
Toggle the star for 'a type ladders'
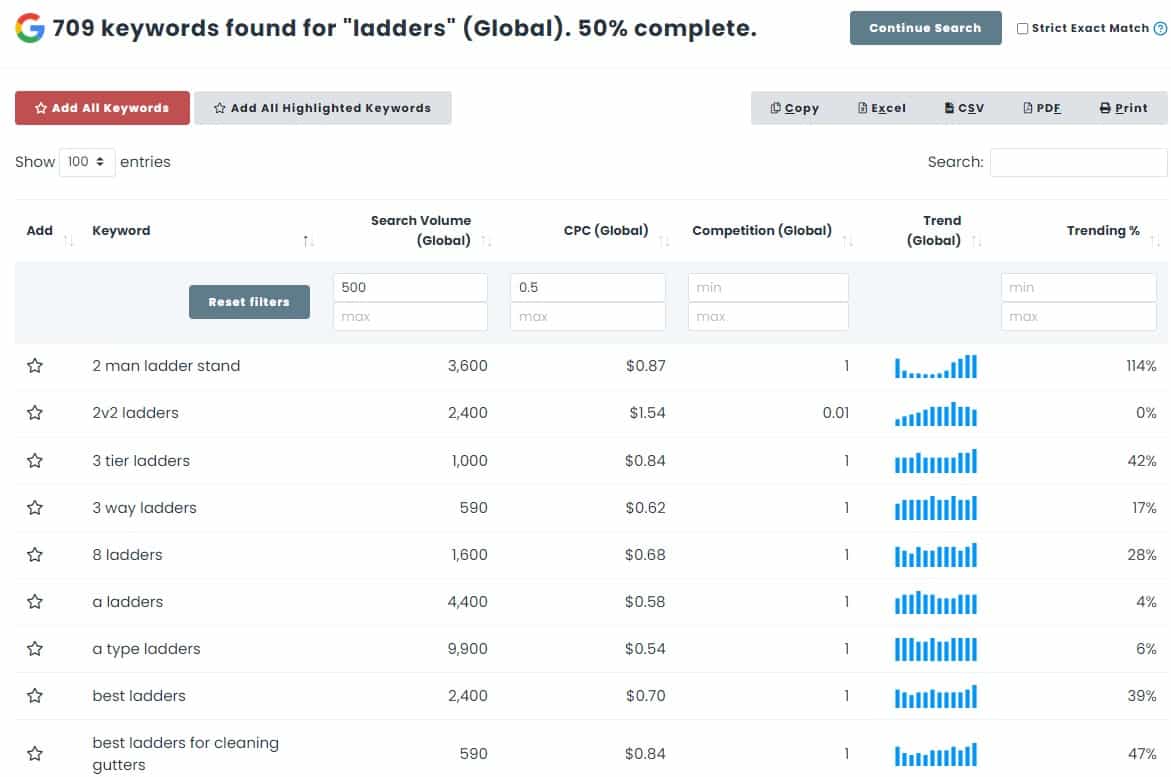point(35,648)
